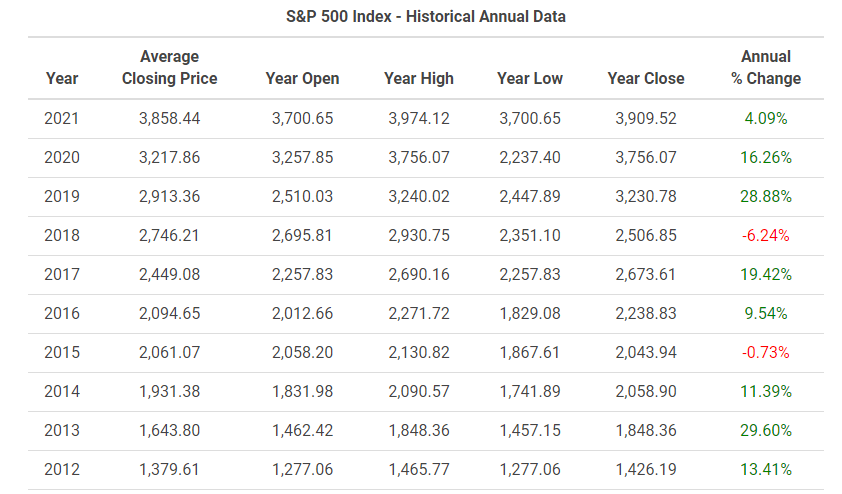Viewport: 842px width, 494px height.
Task: Select the 2013 year cell
Action: pos(62,431)
